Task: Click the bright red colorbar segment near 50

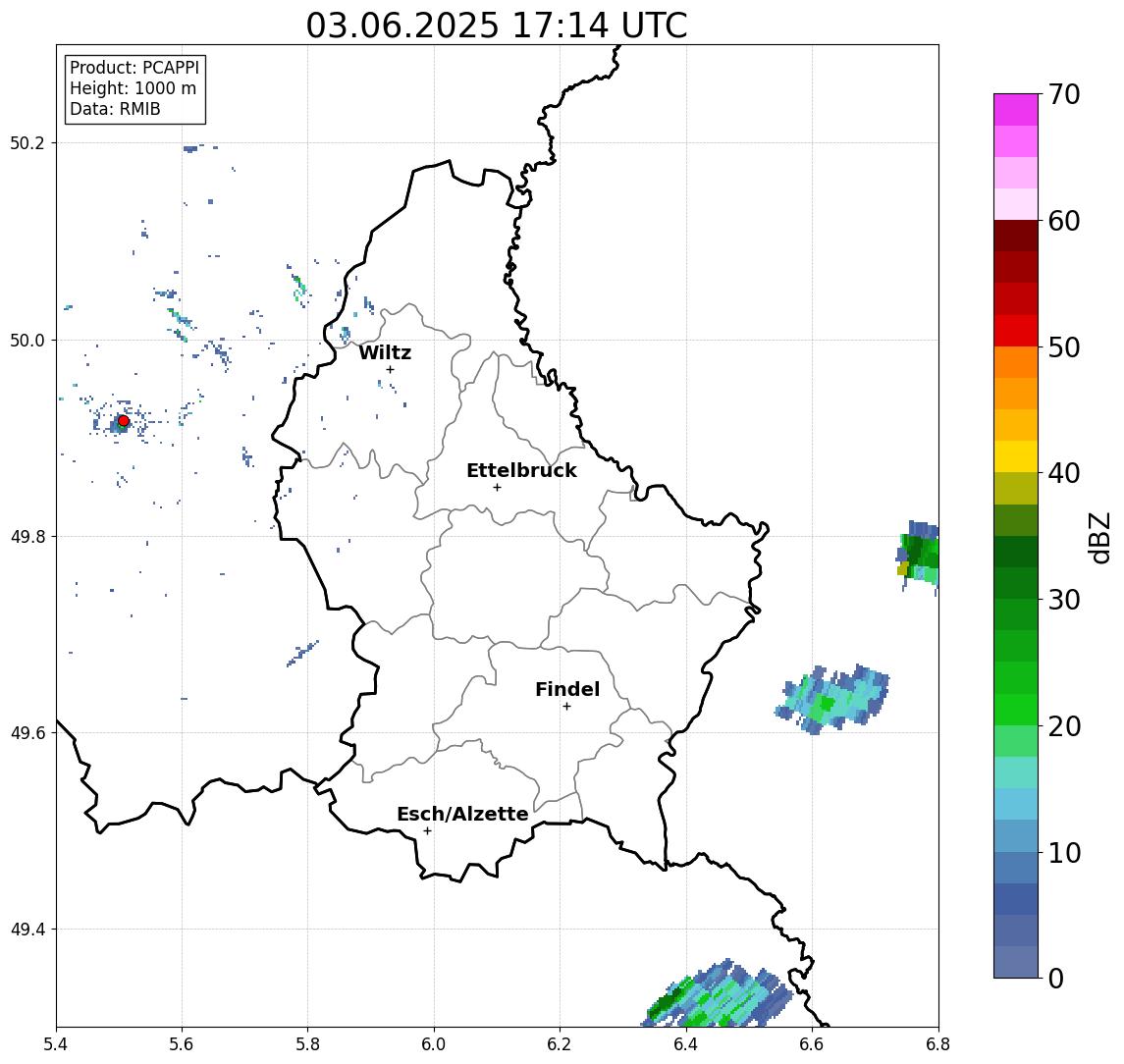Action: 1016,331
